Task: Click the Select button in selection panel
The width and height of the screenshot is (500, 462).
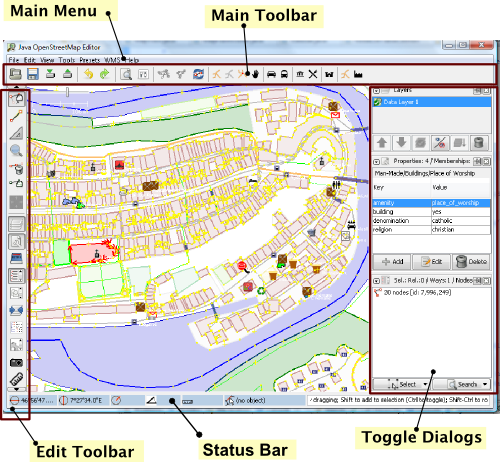Action: tap(400, 384)
